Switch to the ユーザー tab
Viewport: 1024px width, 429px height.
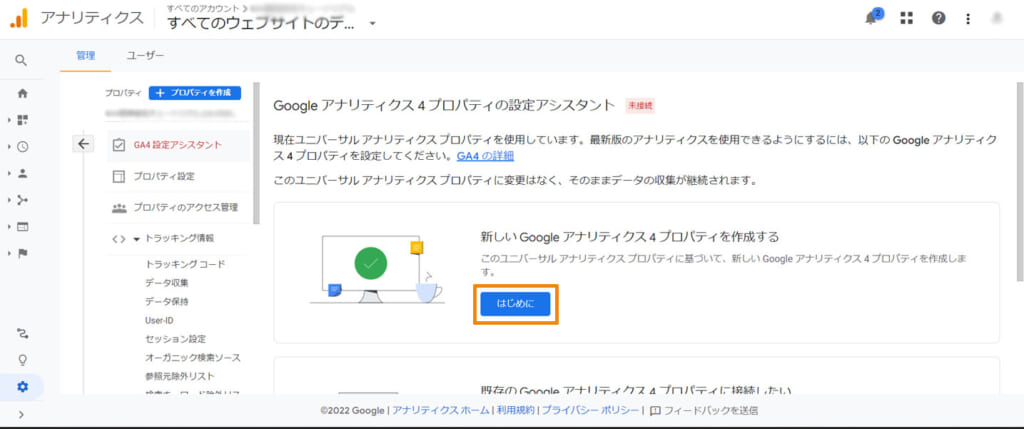(145, 56)
